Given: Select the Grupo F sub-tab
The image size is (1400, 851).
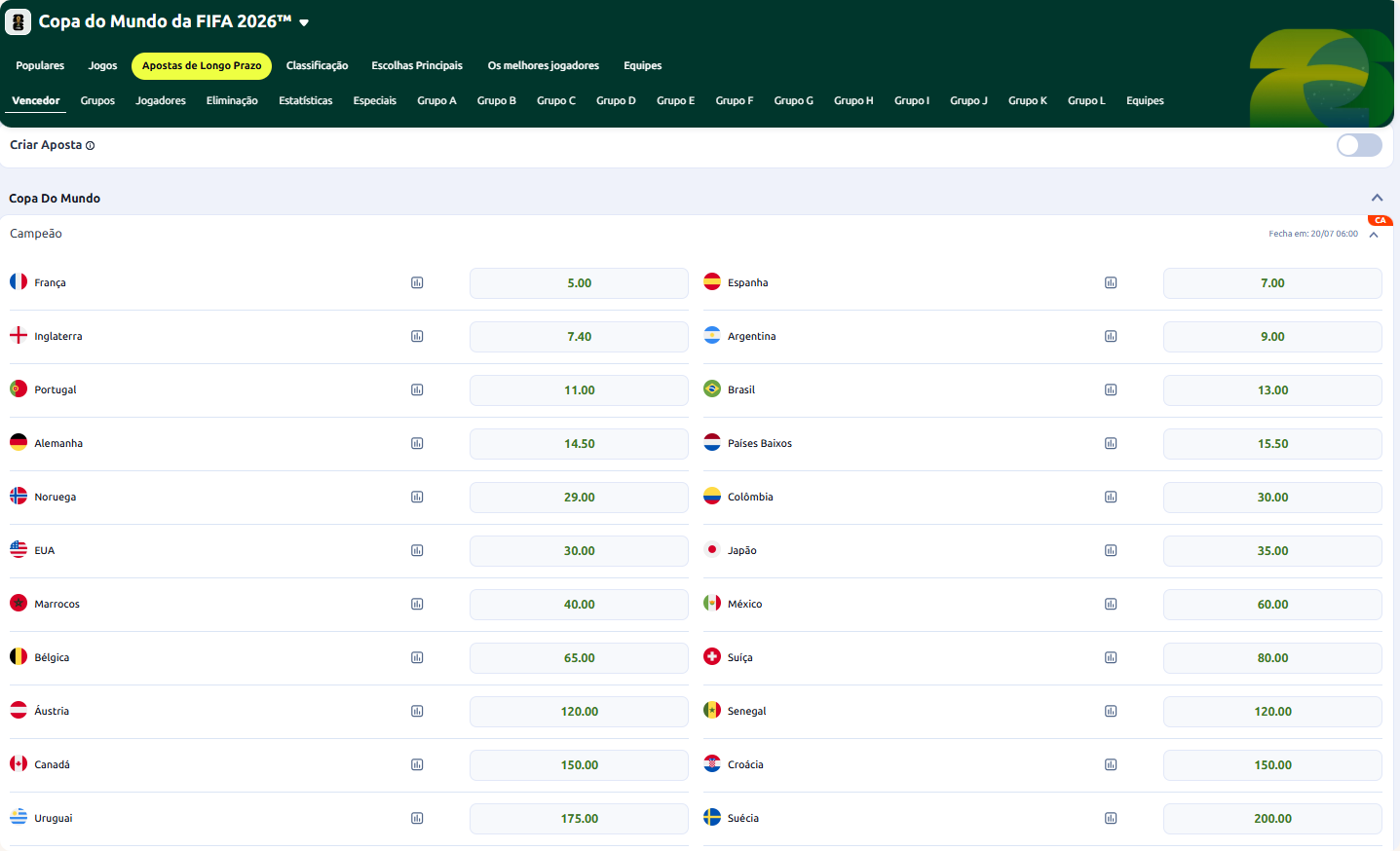Looking at the screenshot, I should click(x=735, y=101).
